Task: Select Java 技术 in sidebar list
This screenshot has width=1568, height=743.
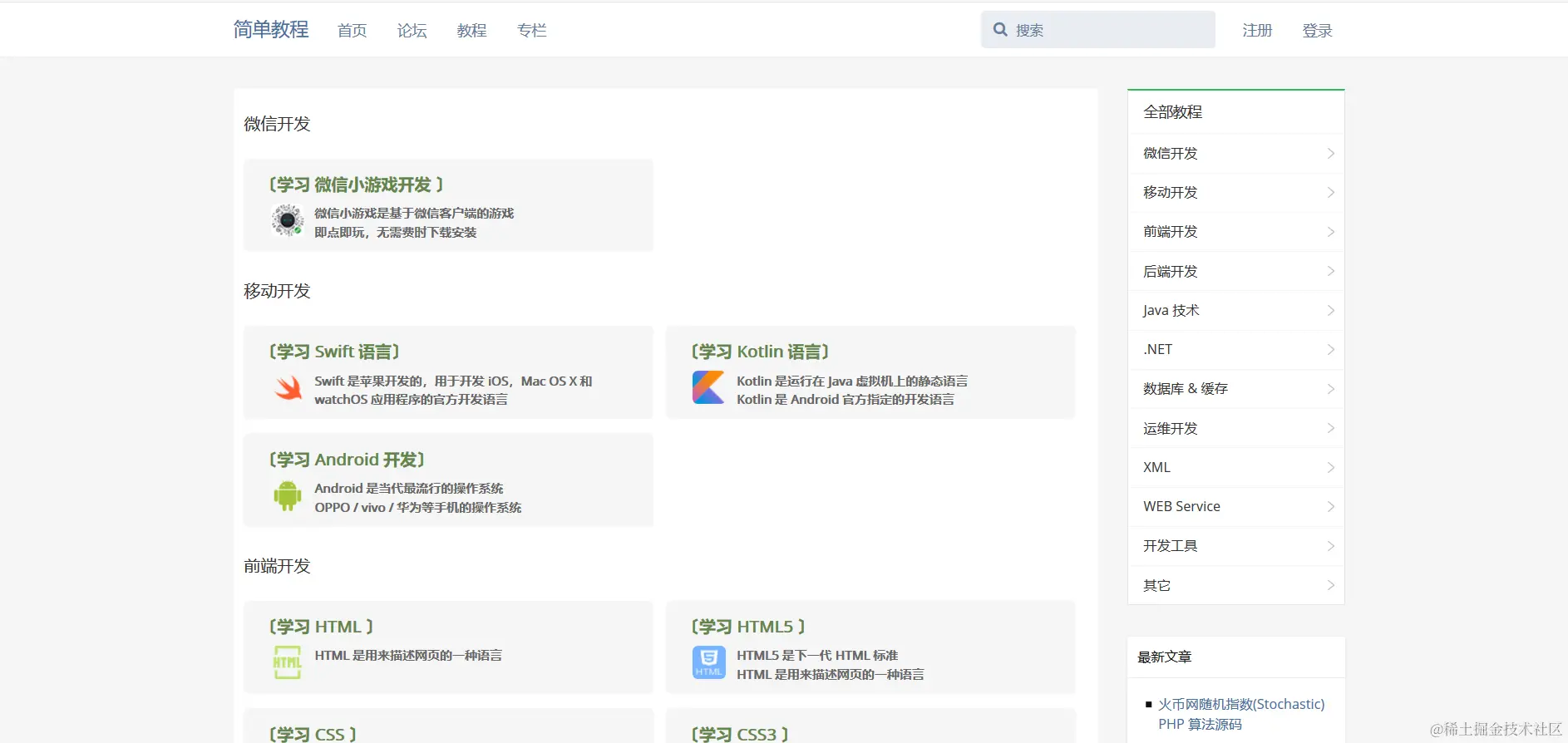Action: pos(1235,310)
